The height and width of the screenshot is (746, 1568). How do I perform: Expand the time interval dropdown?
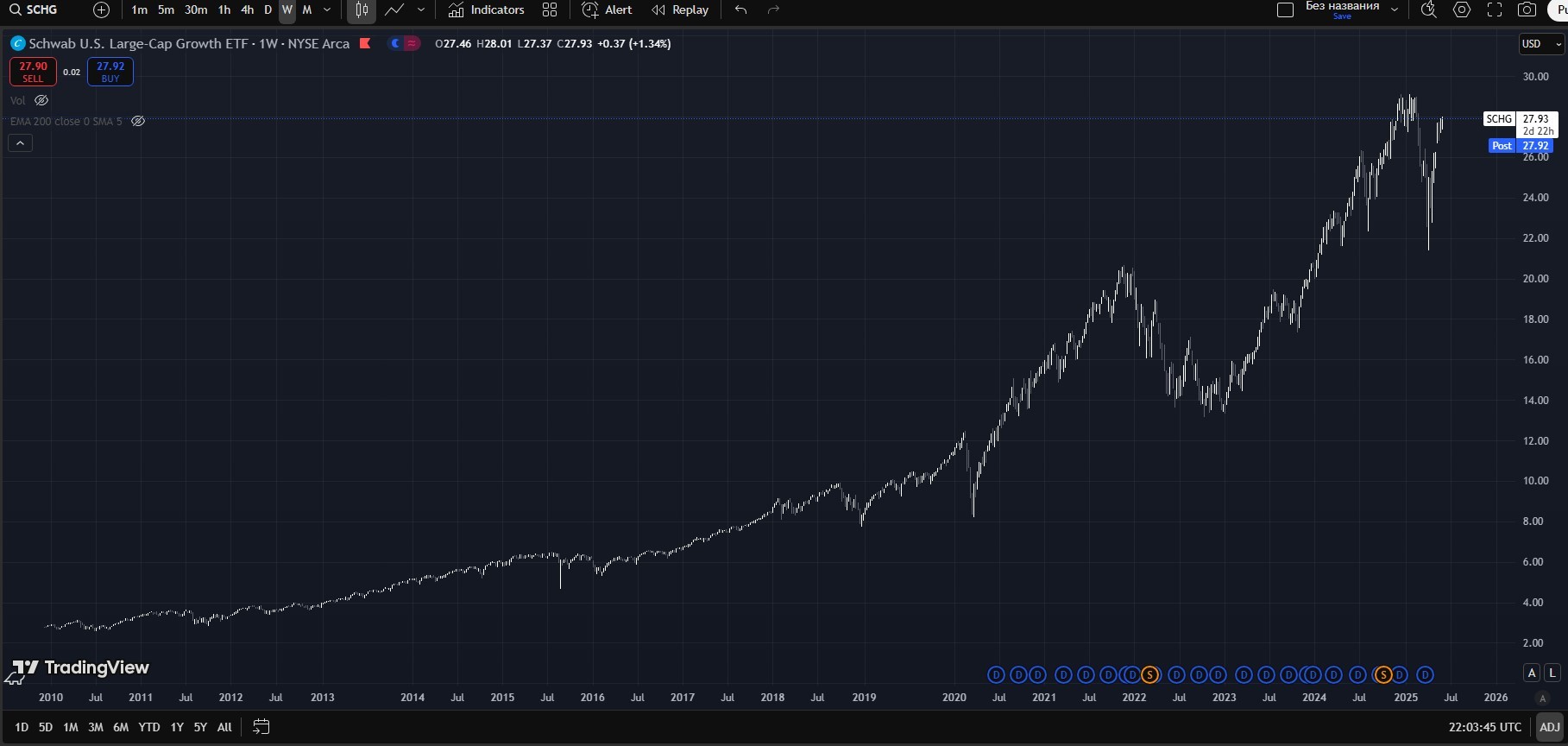point(326,9)
